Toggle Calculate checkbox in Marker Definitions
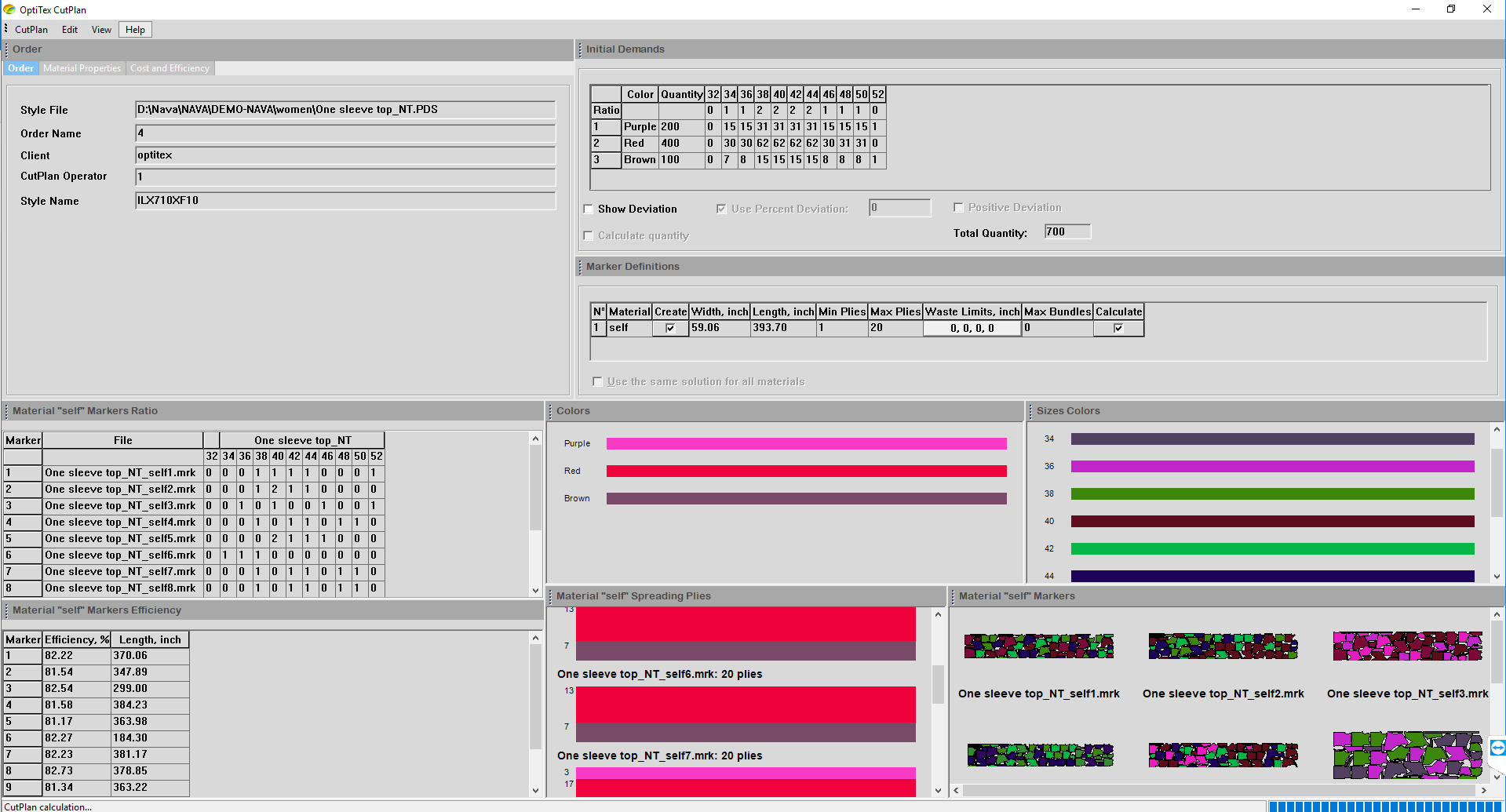 [x=1118, y=328]
